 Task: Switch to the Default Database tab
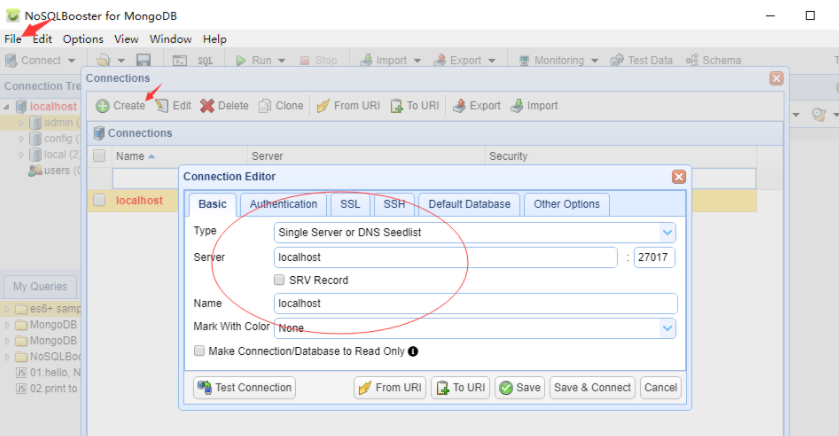click(469, 204)
